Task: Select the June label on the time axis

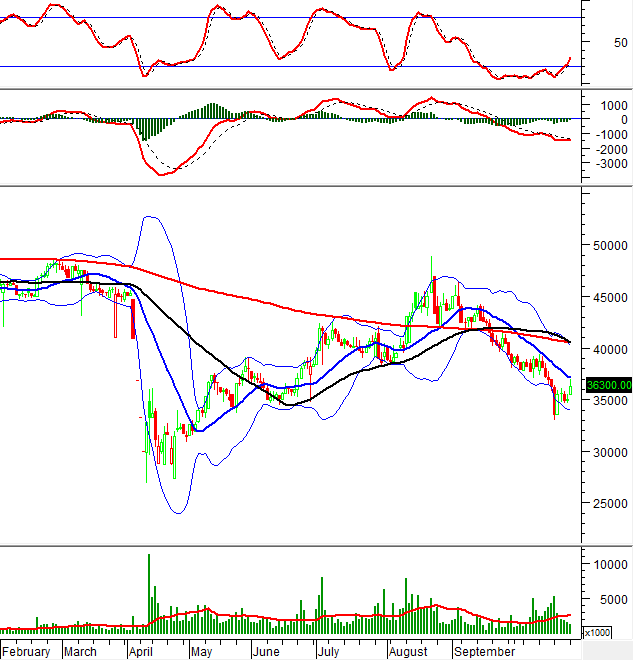Action: [266, 651]
